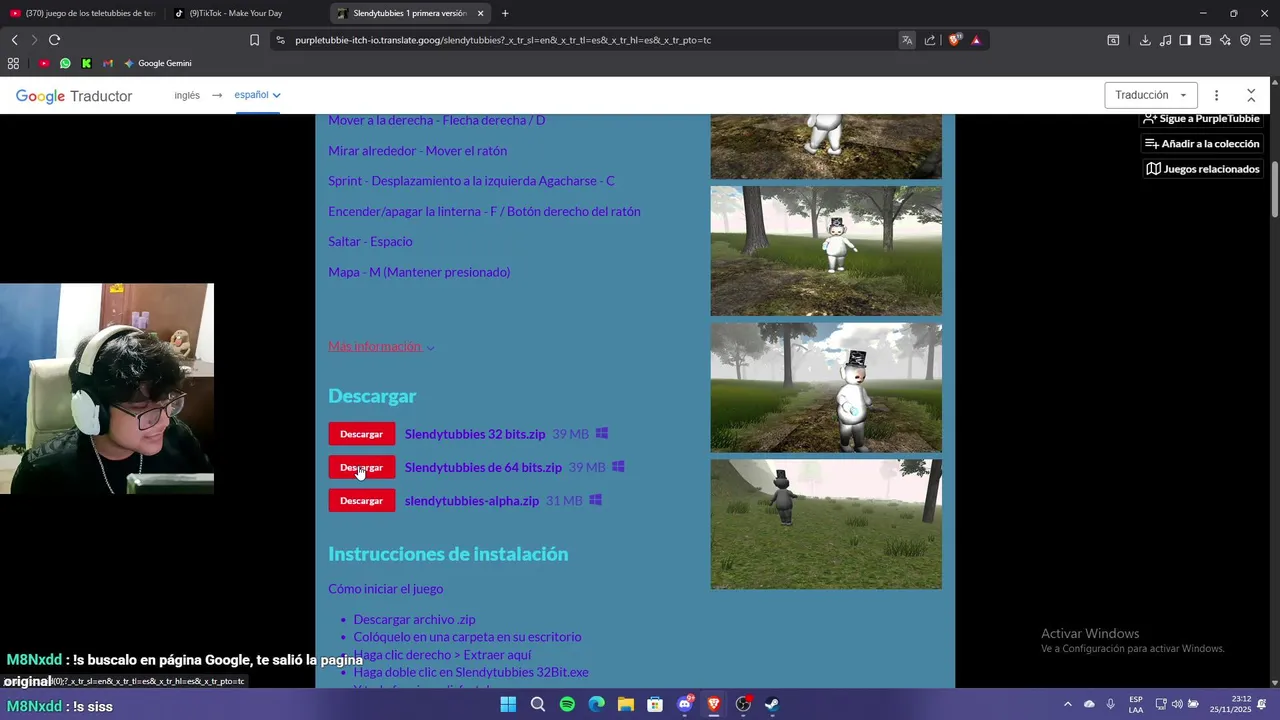Click the music note playlist icon

1165,40
